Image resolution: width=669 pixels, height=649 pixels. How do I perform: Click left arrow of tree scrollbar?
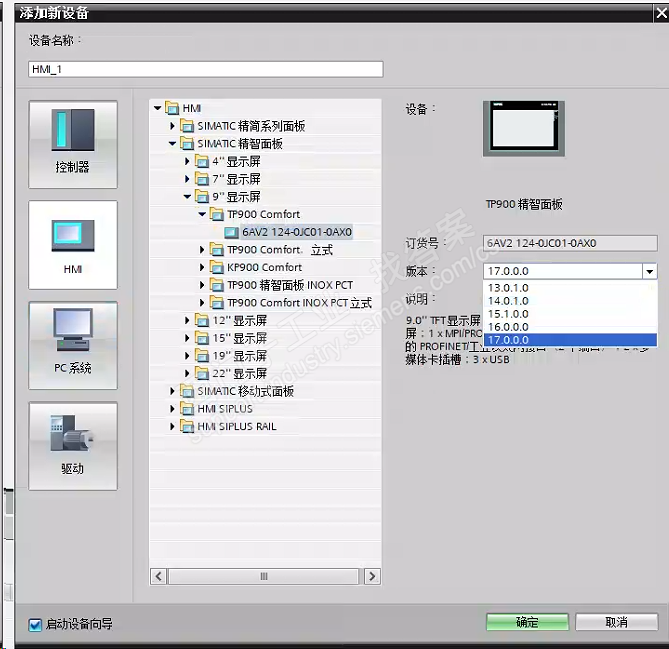point(159,576)
